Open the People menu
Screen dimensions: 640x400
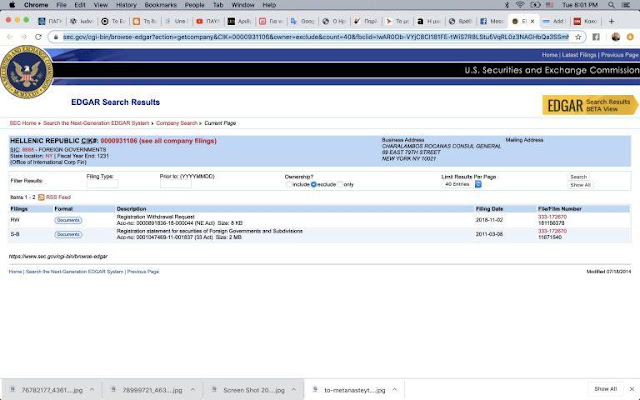194,5
